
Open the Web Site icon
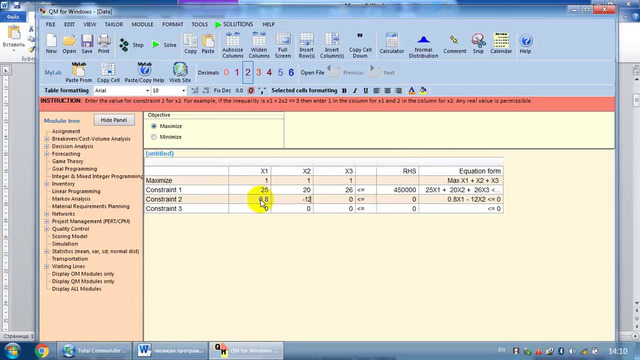(x=180, y=73)
